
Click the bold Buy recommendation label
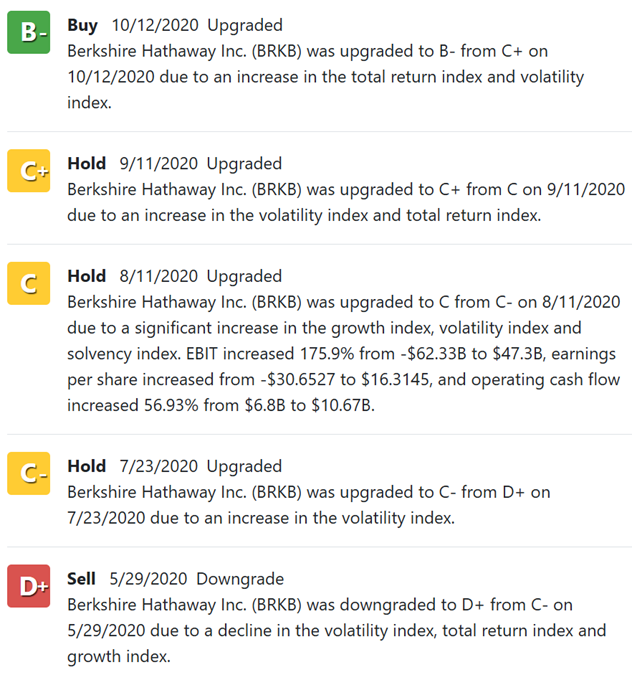pos(82,25)
